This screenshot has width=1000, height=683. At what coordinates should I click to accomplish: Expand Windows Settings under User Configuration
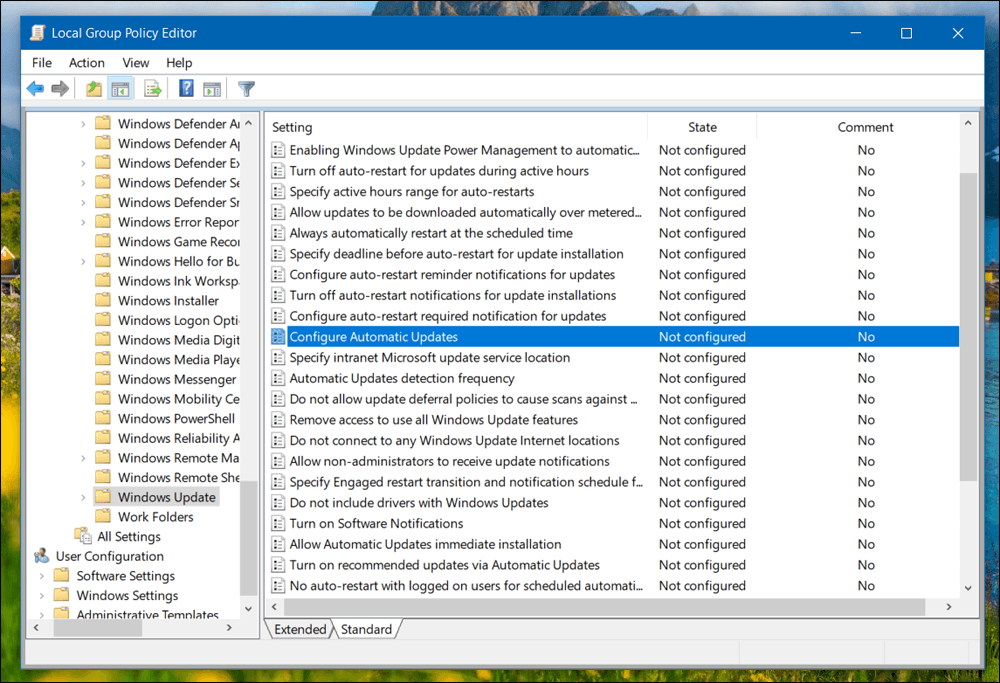pyautogui.click(x=41, y=596)
